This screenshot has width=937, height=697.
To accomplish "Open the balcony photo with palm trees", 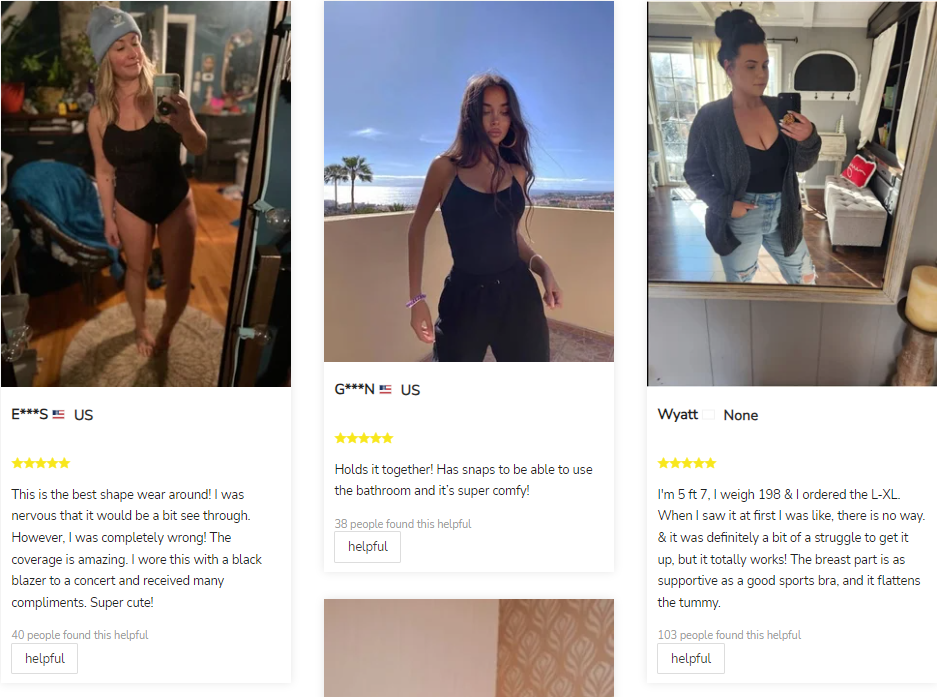I will pos(468,181).
